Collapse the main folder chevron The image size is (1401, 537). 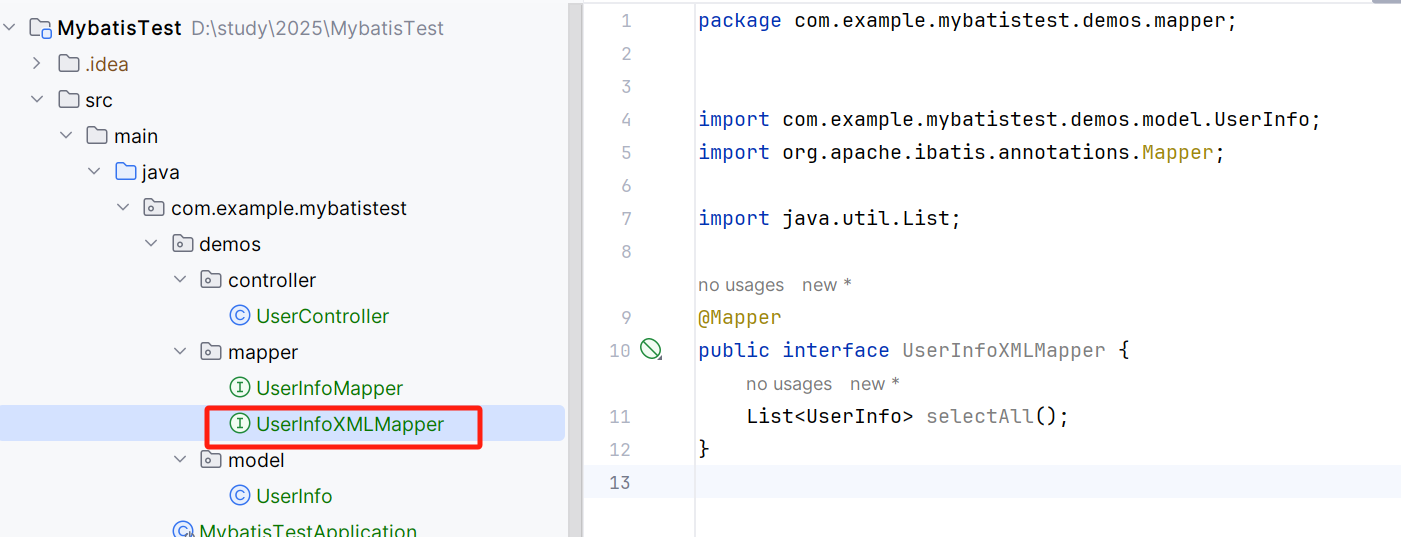point(66,136)
